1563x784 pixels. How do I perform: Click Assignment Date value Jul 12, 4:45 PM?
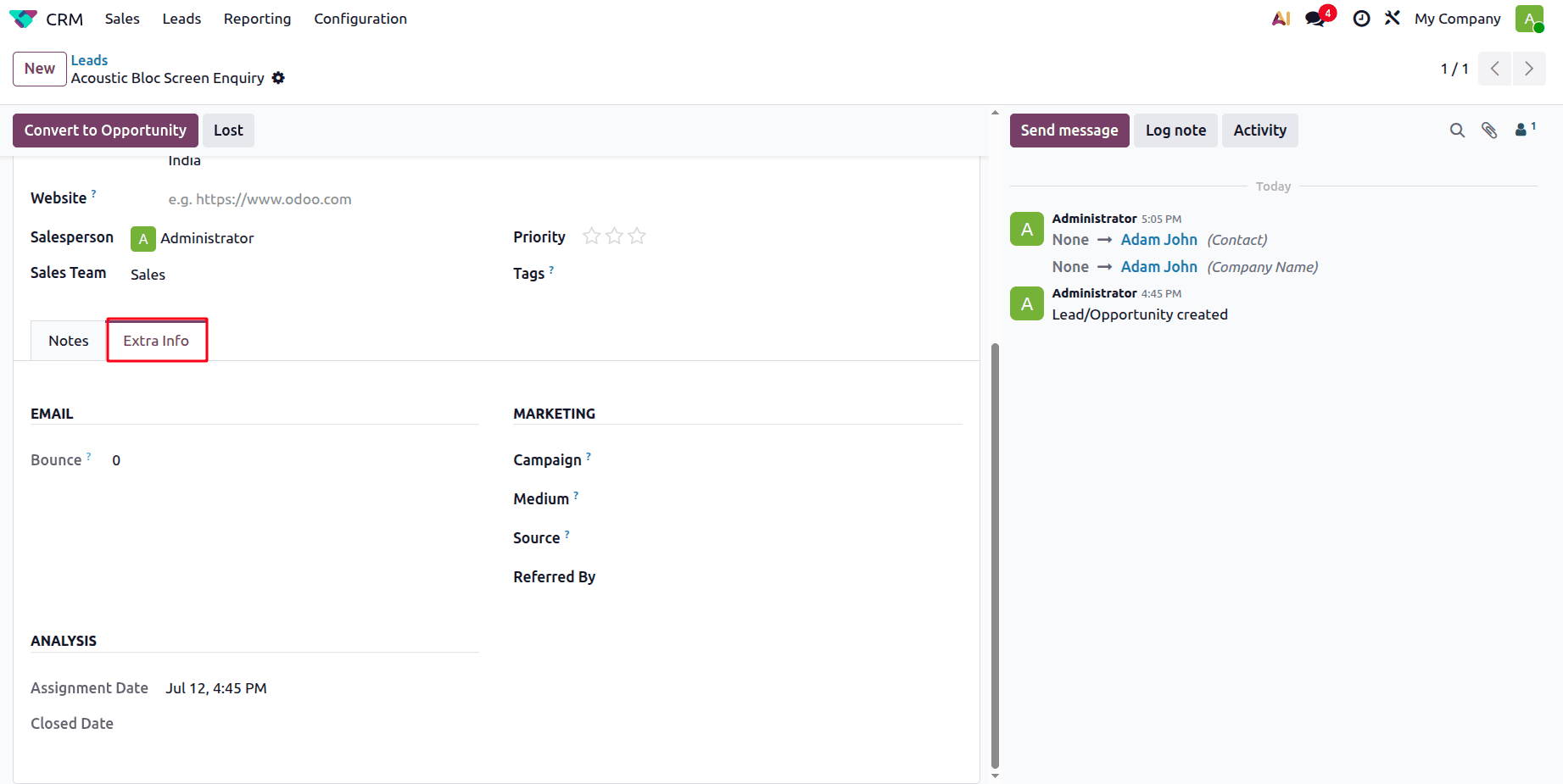216,688
